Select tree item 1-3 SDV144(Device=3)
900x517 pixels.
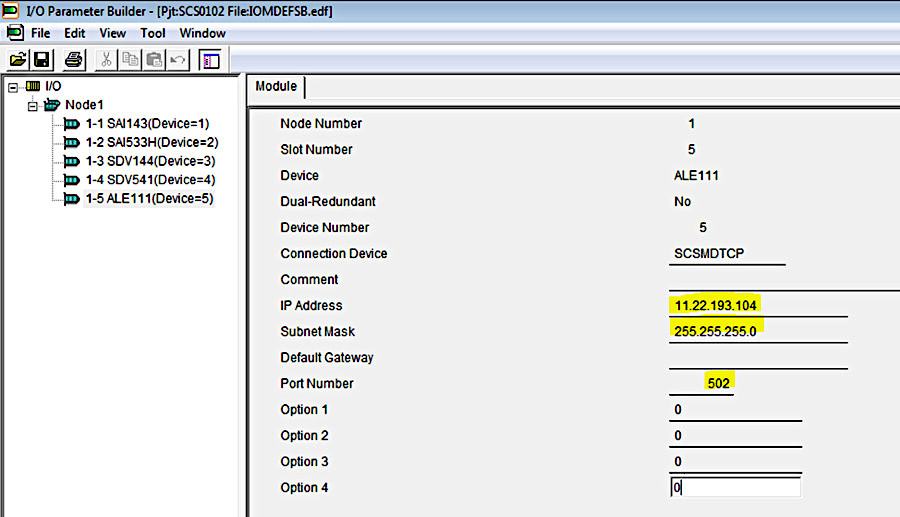tap(150, 161)
